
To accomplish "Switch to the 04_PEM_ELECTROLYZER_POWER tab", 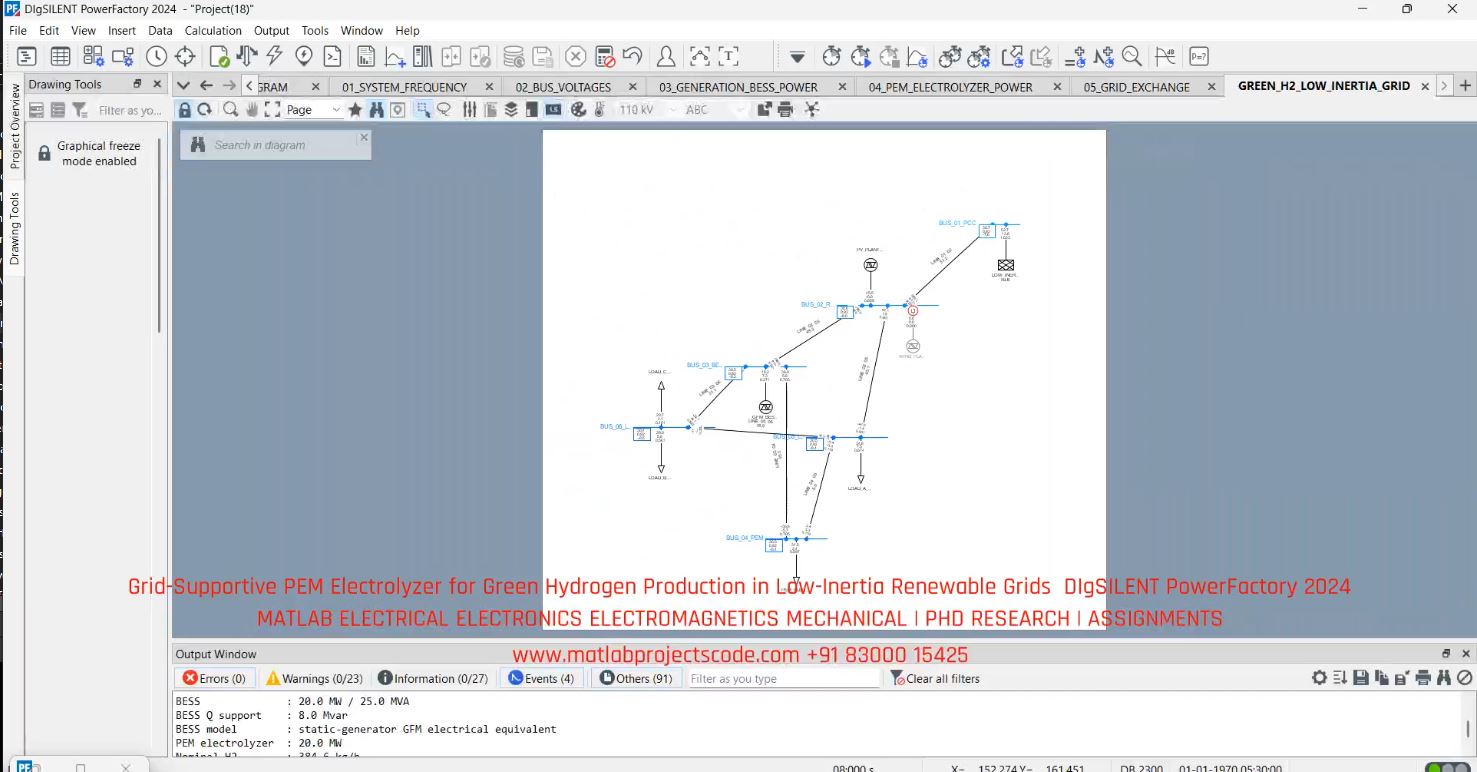I will [x=950, y=87].
